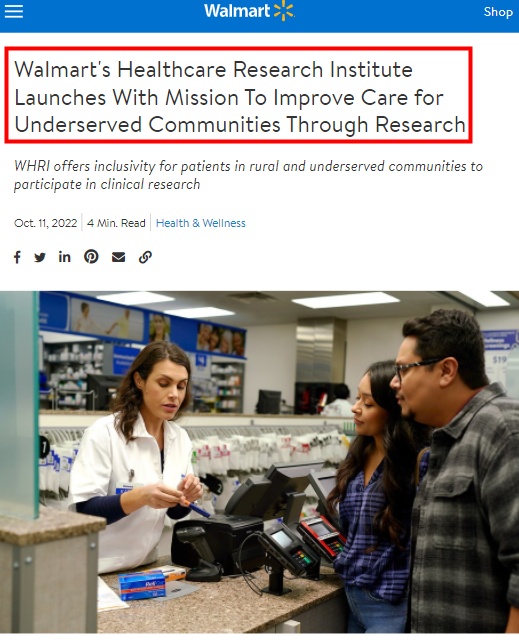The image size is (519, 642).
Task: Click the article headline about Healthcare Research Institute
Action: tap(239, 97)
